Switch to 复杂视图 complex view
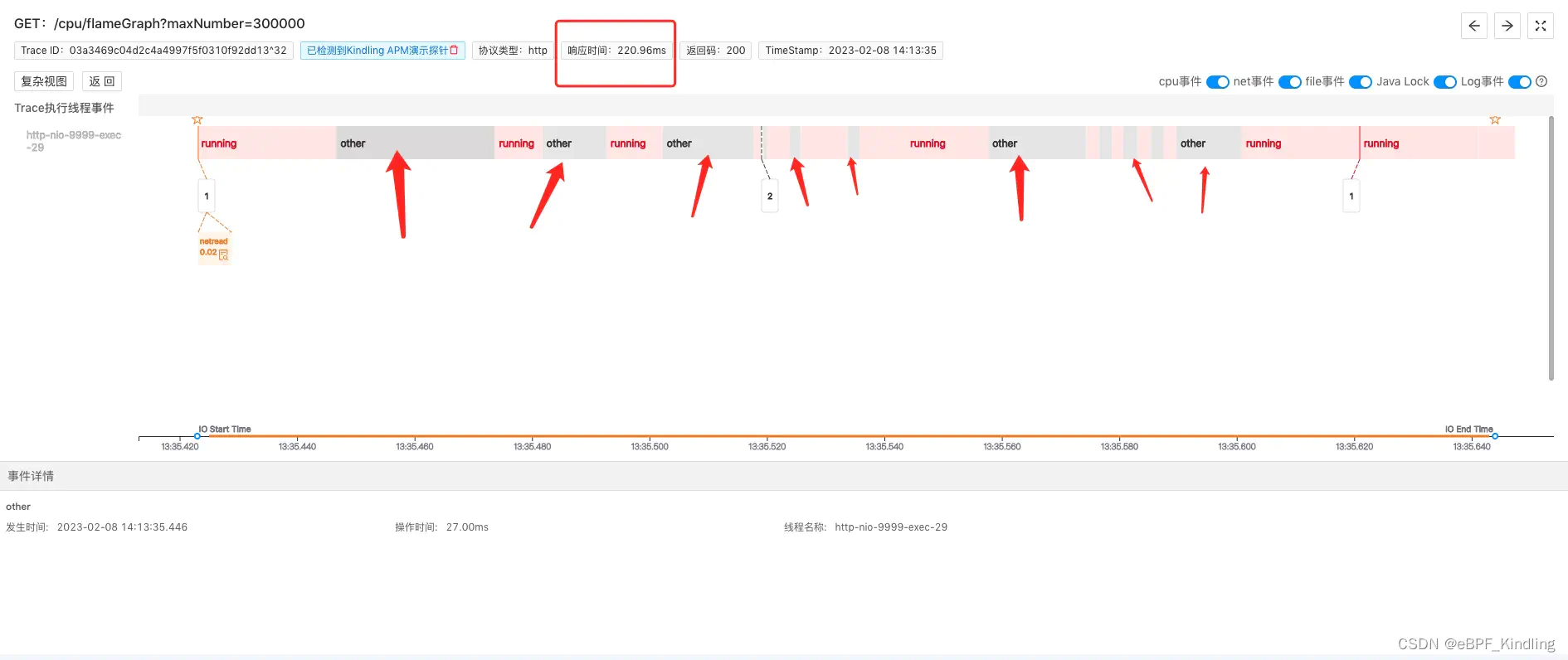 [44, 81]
